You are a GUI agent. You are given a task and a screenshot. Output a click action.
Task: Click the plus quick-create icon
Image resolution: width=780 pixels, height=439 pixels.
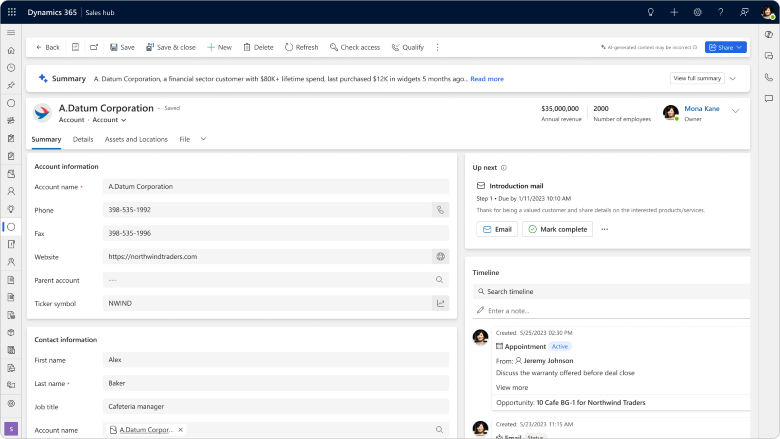tap(674, 12)
